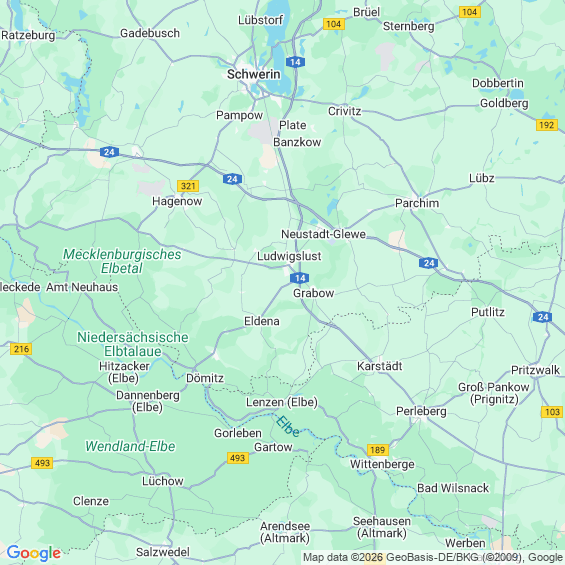
Task: Click the yellow 103 road shield
Action: 552,412
